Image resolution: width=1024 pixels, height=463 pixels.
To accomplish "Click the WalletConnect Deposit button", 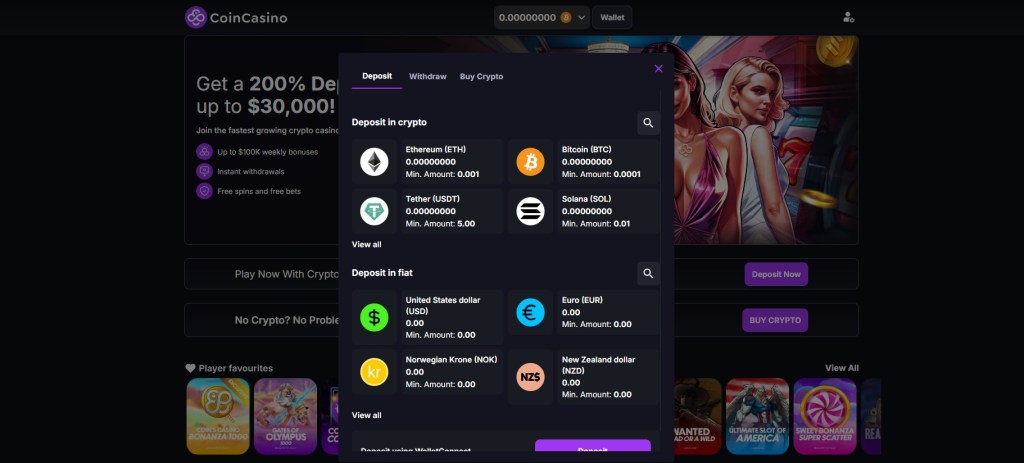I will click(592, 447).
